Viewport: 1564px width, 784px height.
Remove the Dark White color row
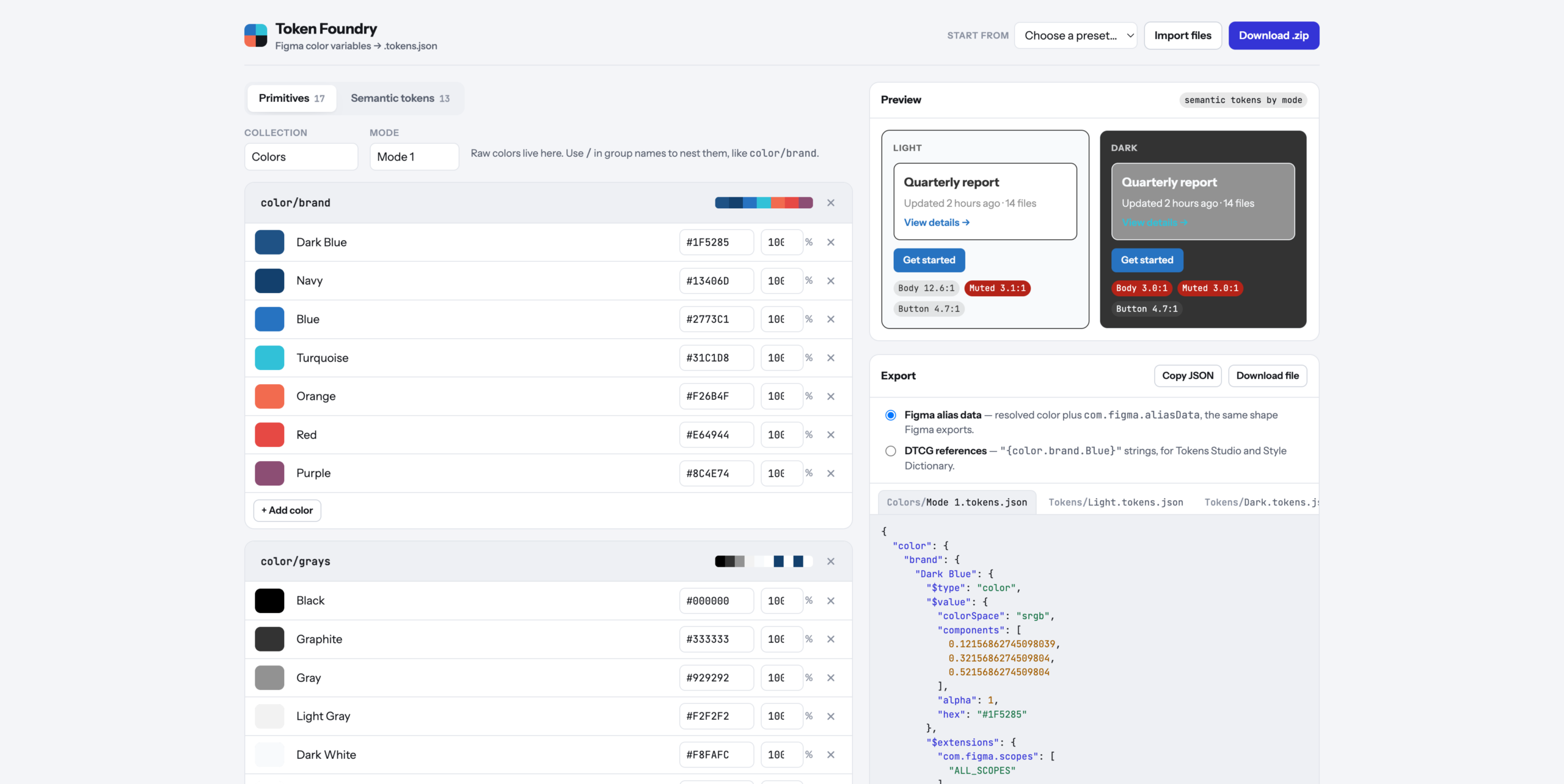pos(831,755)
